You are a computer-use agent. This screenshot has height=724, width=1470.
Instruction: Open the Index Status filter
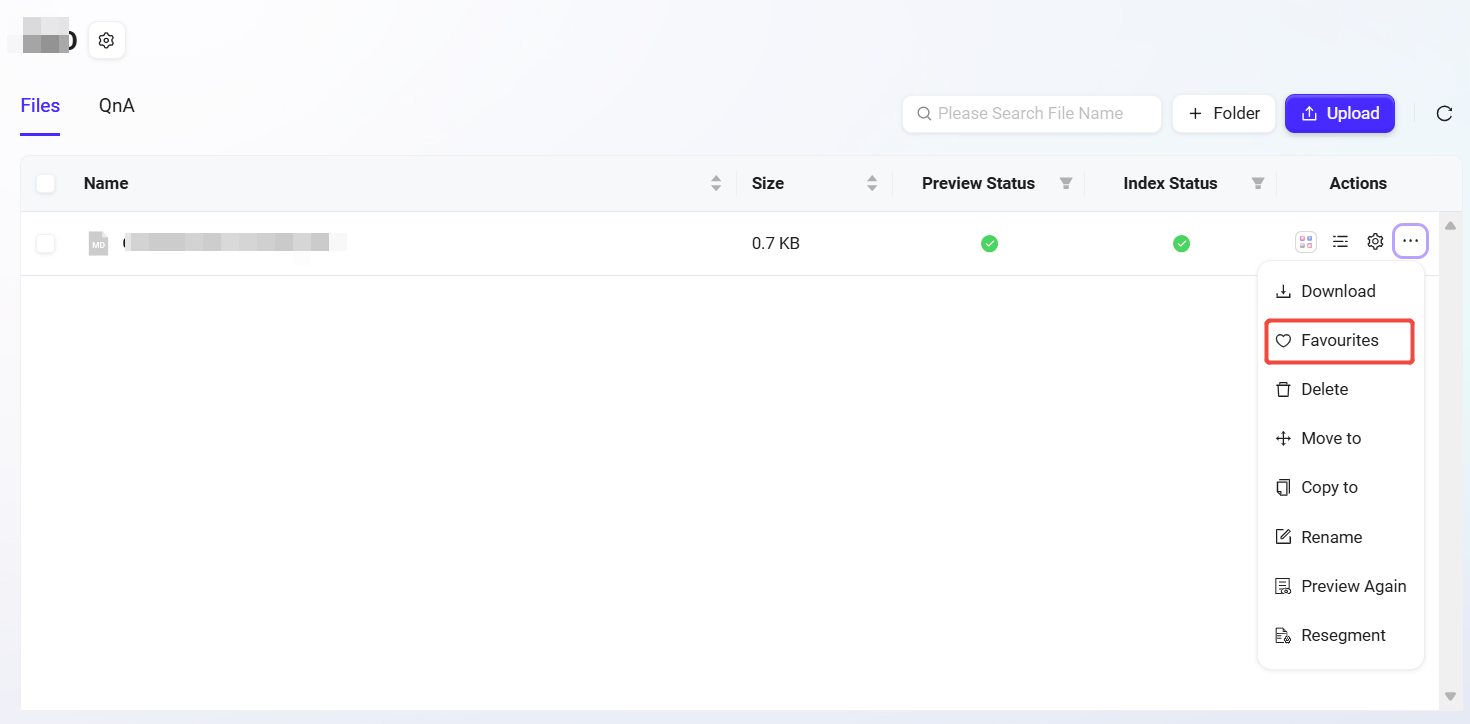pos(1258,184)
